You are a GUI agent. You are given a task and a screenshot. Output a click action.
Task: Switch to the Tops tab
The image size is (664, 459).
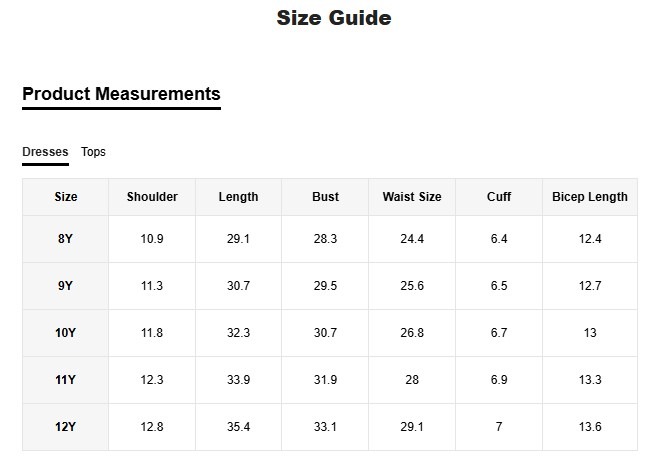[93, 152]
